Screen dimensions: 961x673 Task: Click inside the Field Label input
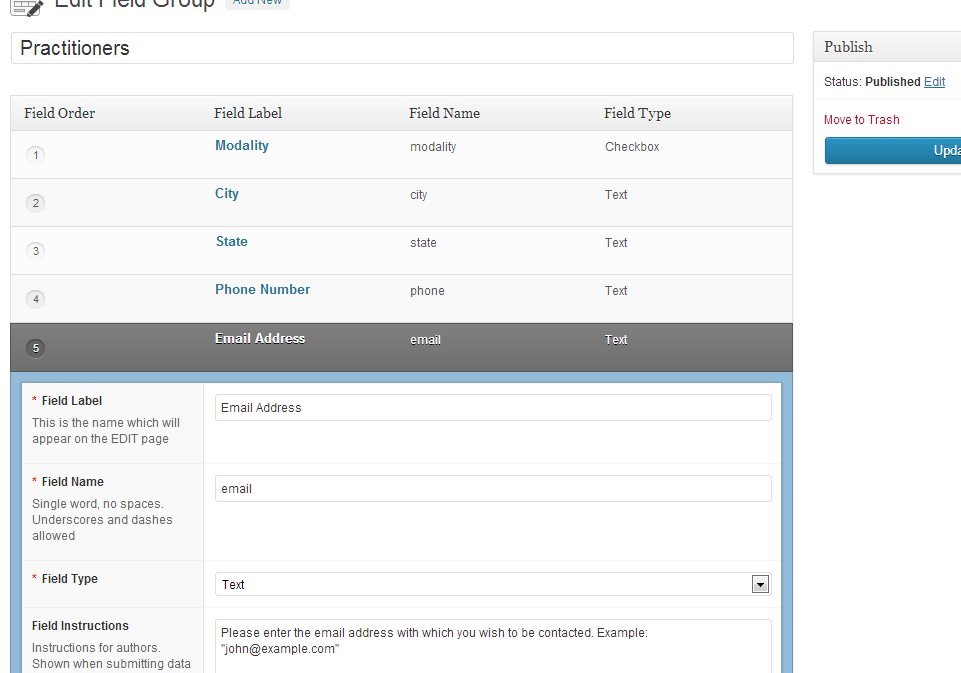coord(493,407)
